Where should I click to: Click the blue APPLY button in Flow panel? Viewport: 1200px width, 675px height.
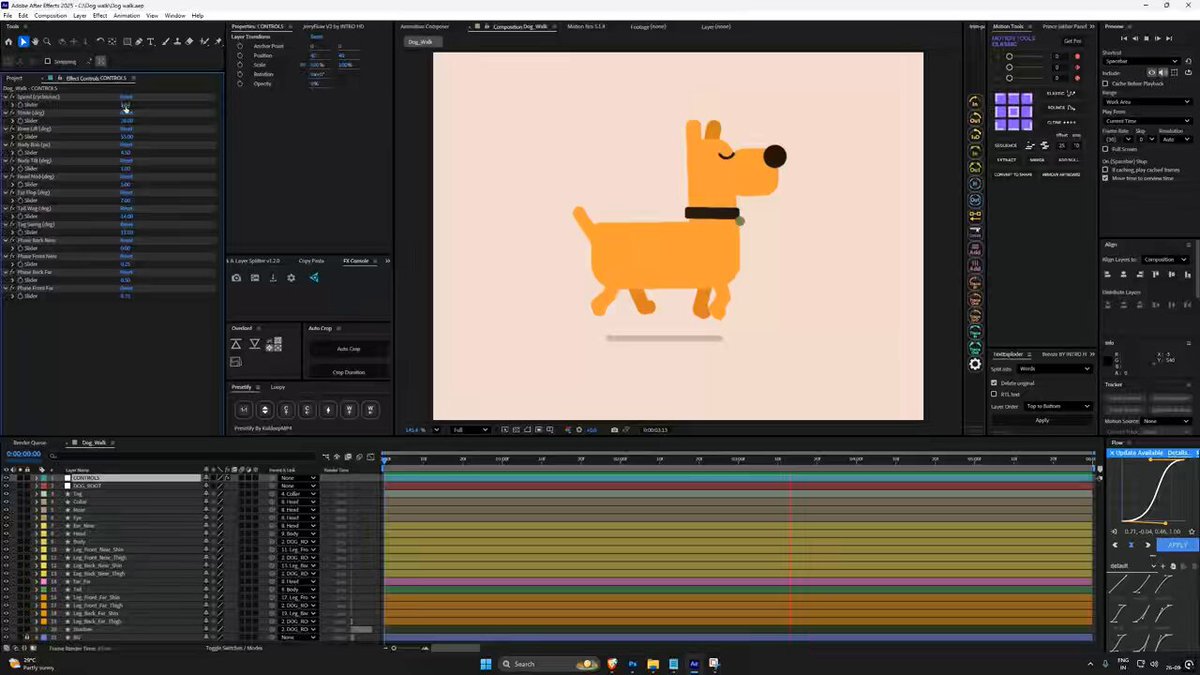tap(1178, 545)
